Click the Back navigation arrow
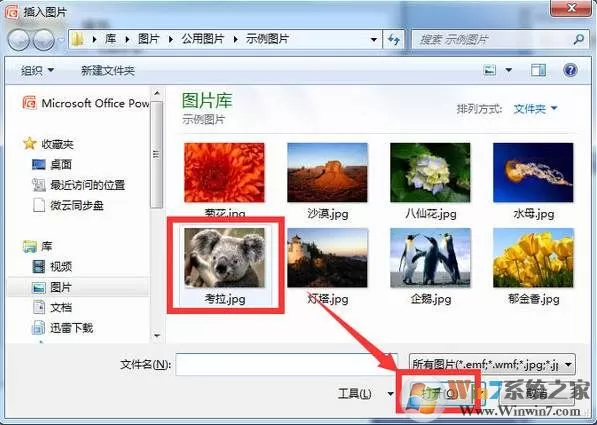The height and width of the screenshot is (425, 597). (19, 40)
